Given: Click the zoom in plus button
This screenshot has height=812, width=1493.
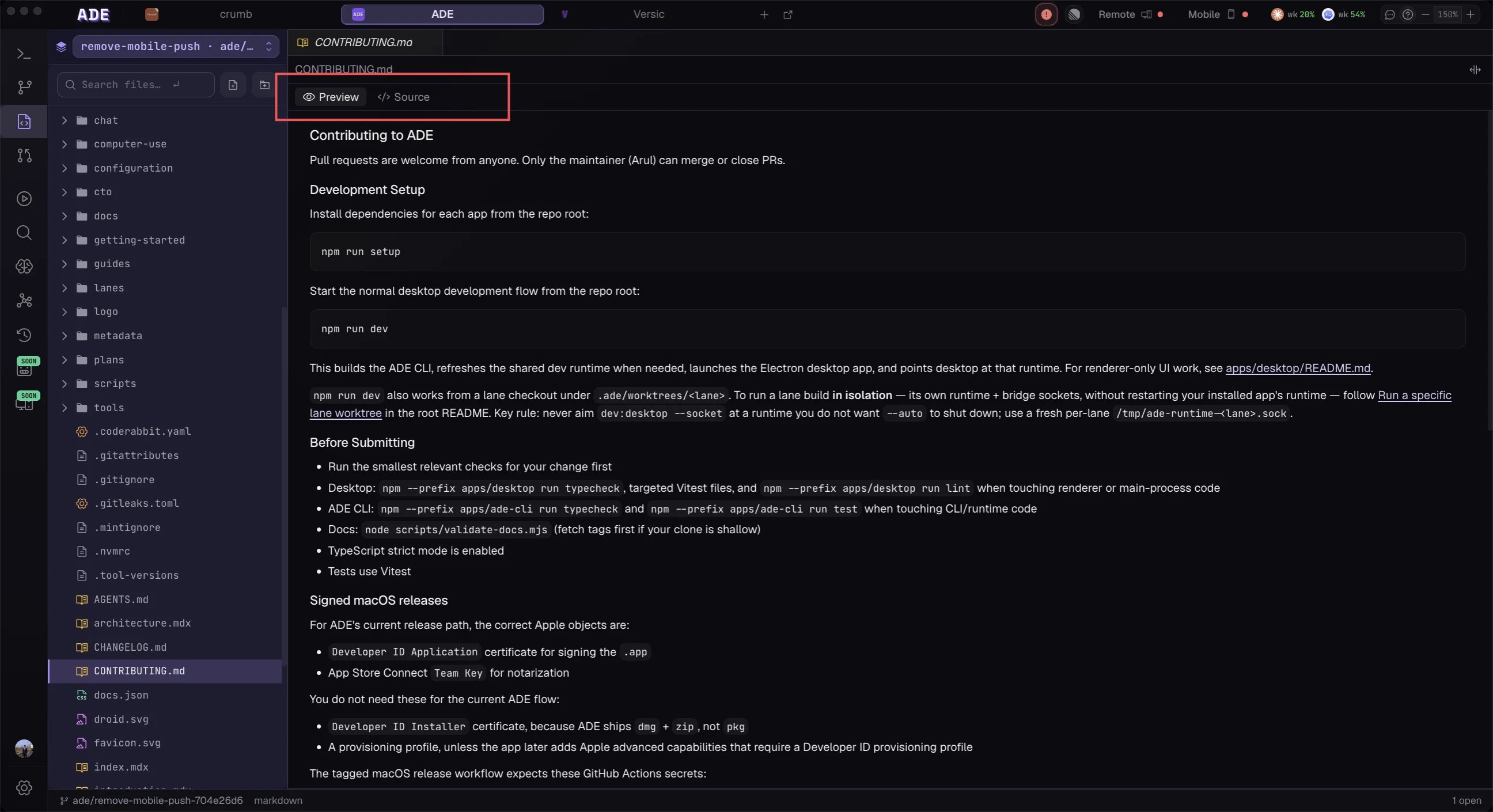Looking at the screenshot, I should tap(1471, 14).
